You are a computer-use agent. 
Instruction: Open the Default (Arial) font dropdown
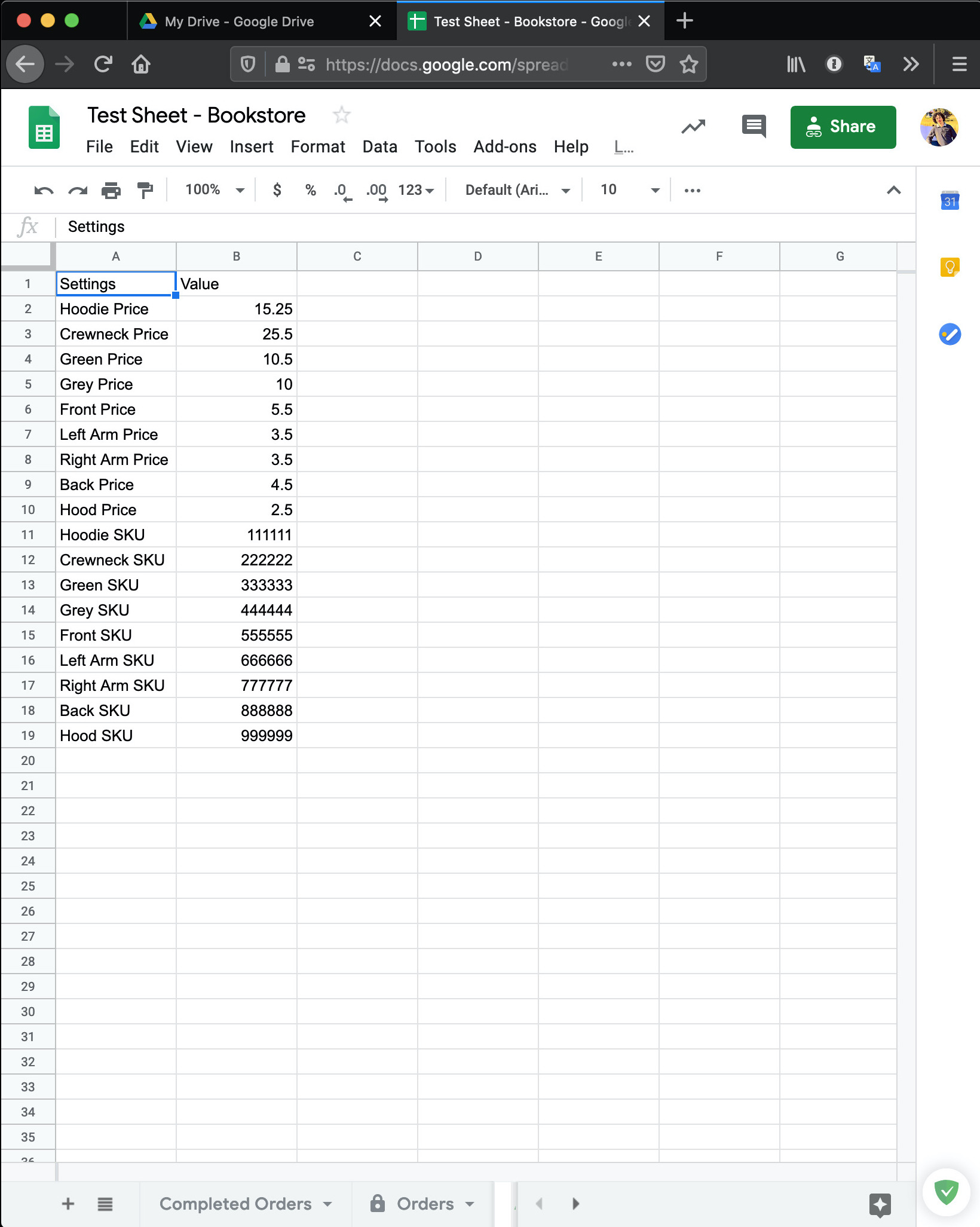click(x=516, y=190)
